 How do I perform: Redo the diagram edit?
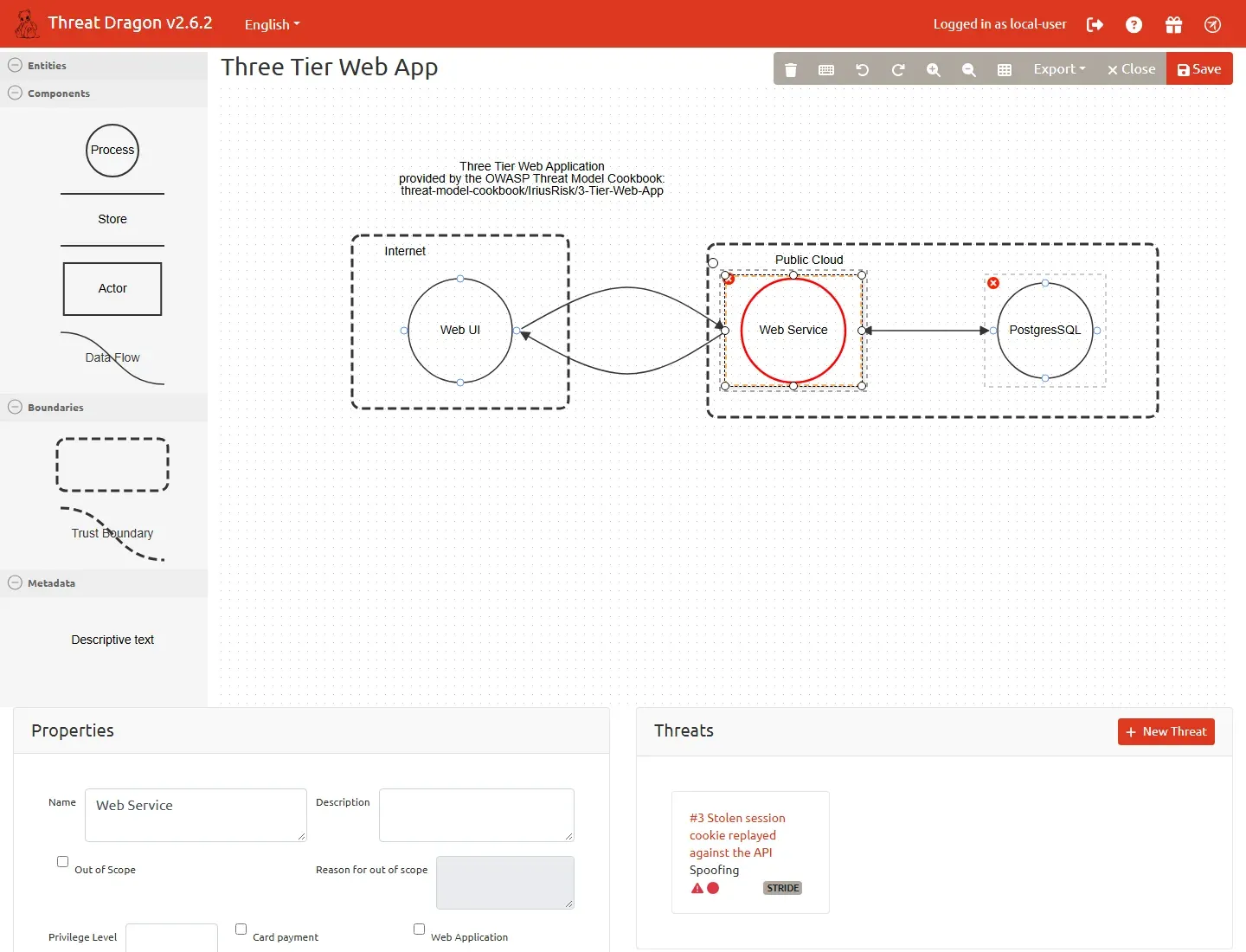point(897,69)
